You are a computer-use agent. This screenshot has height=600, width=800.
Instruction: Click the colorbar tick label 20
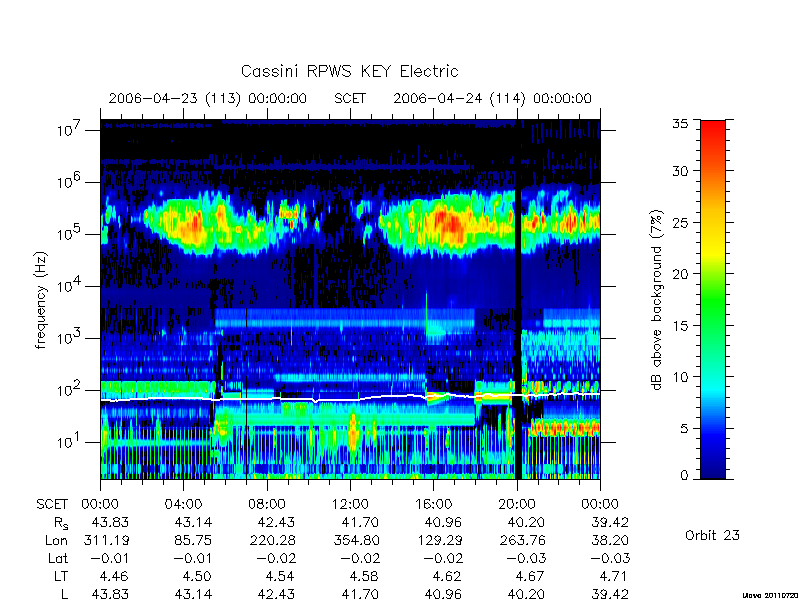coord(681,273)
